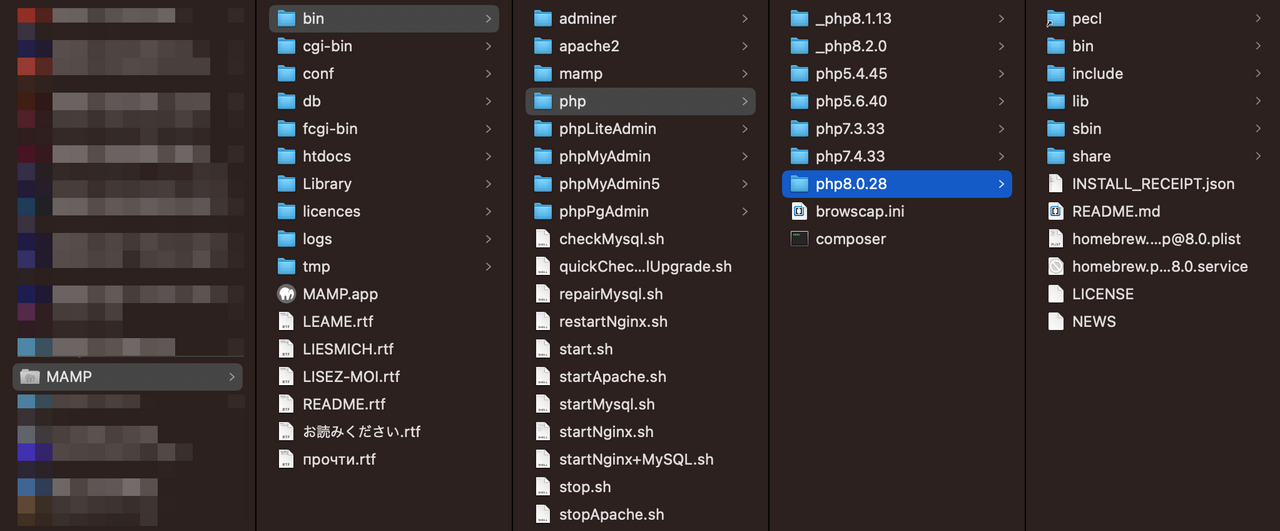Click the pecl alias folder icon
1280x531 pixels.
(1055, 19)
